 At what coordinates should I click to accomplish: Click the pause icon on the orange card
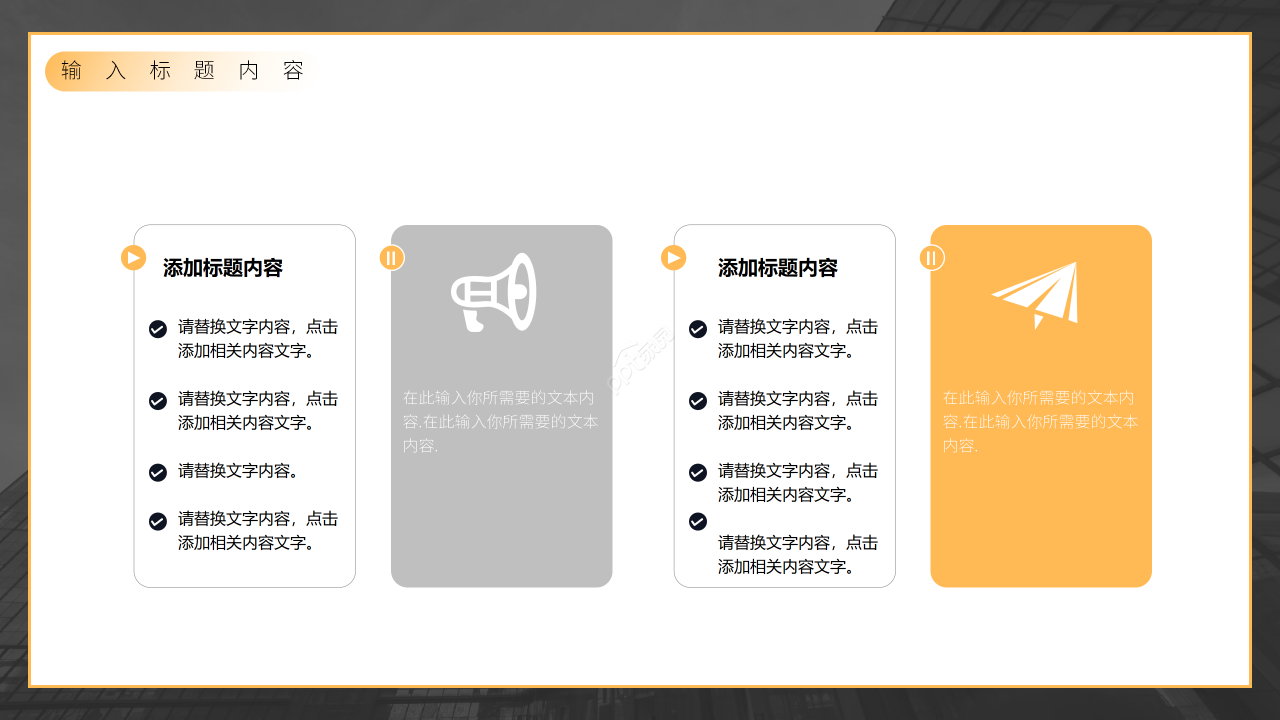(x=932, y=257)
